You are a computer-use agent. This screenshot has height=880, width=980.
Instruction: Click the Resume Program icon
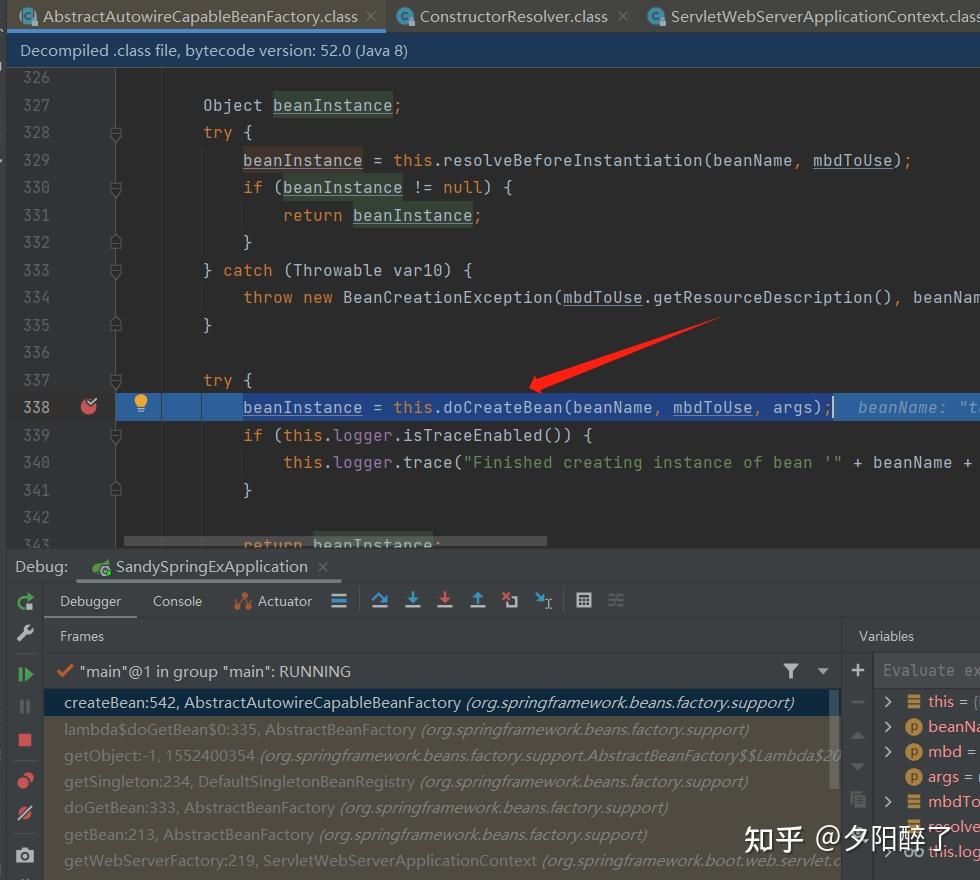click(25, 673)
